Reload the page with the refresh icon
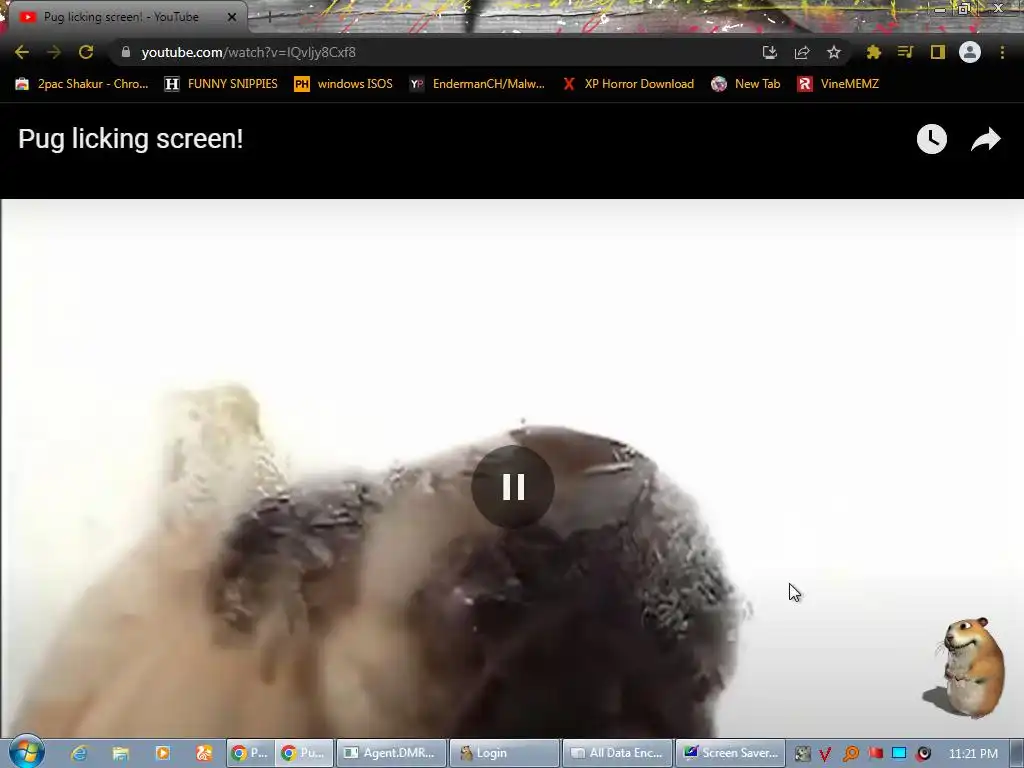This screenshot has height=768, width=1024. pos(86,52)
